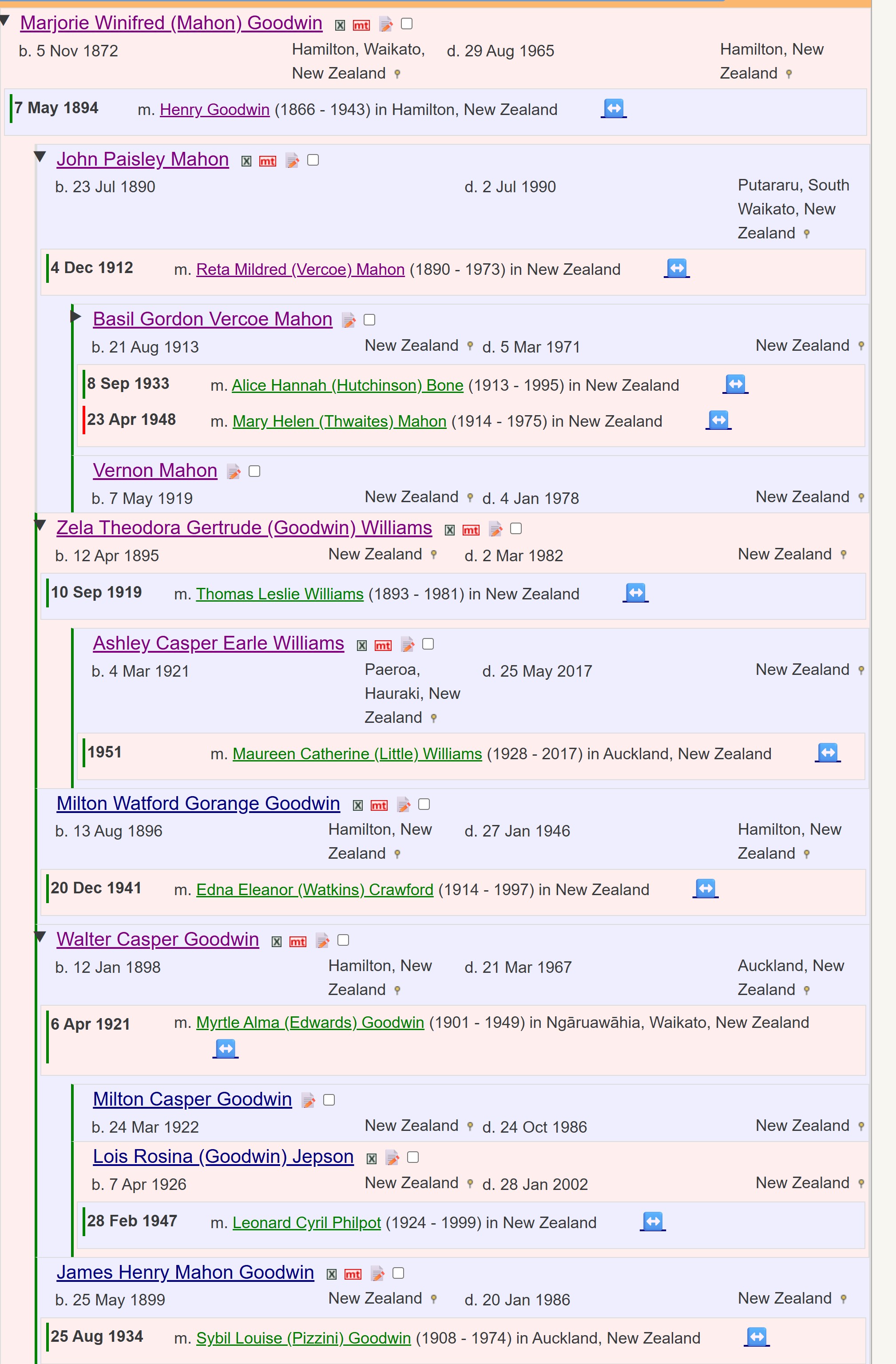The image size is (896, 1364).
Task: Click the X icon beside Ashley Casper Earle Williams
Action: (362, 646)
